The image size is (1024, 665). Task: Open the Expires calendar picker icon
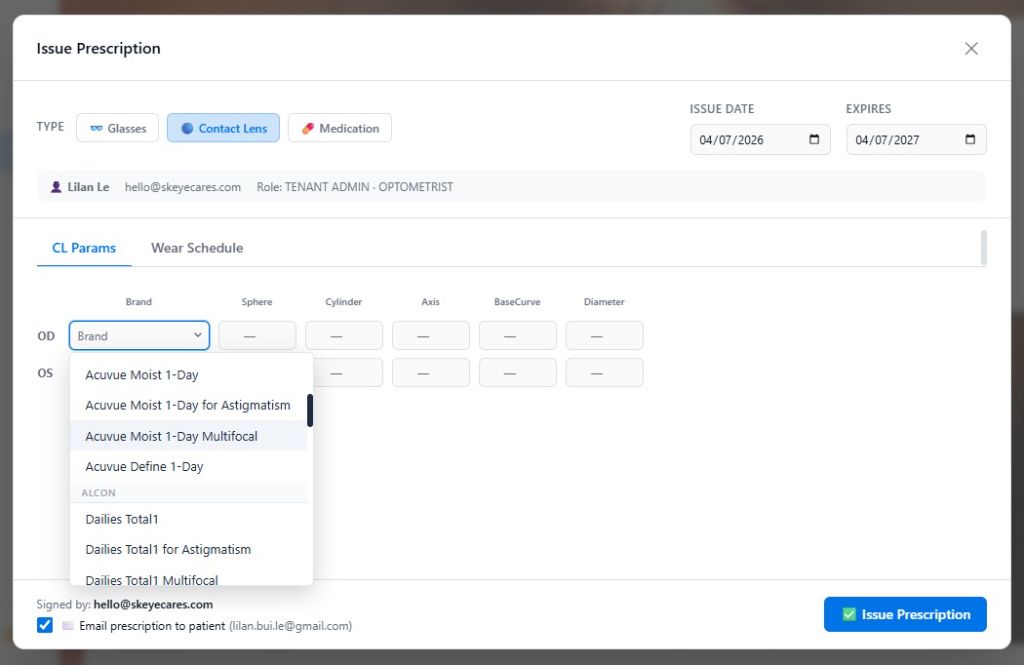click(970, 140)
